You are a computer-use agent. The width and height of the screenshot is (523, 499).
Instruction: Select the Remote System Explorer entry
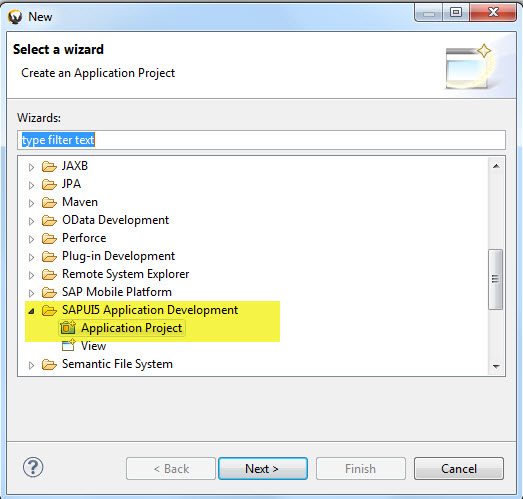[125, 274]
